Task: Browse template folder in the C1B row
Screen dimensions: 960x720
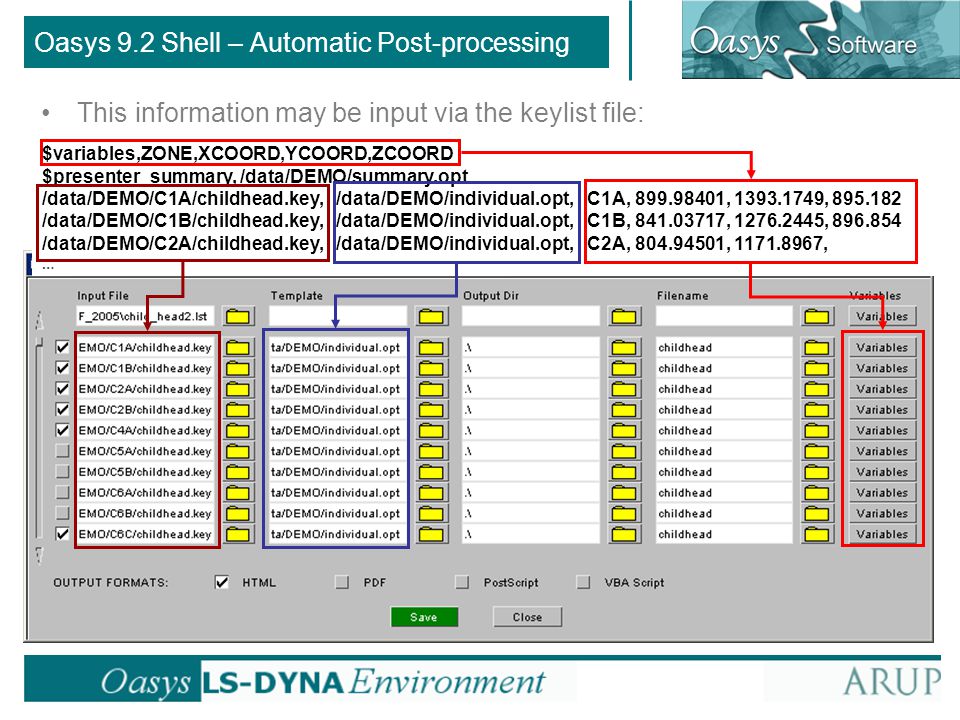Action: [431, 369]
